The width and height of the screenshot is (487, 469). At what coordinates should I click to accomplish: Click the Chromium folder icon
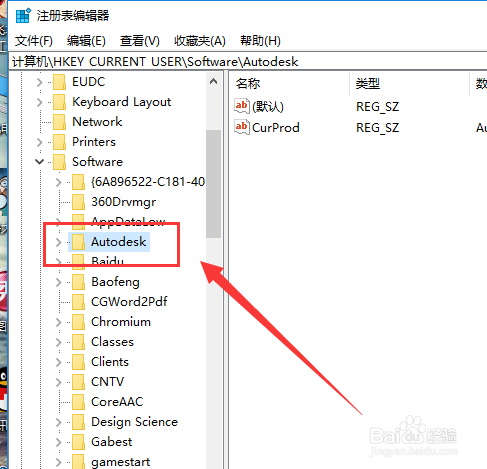click(x=78, y=322)
